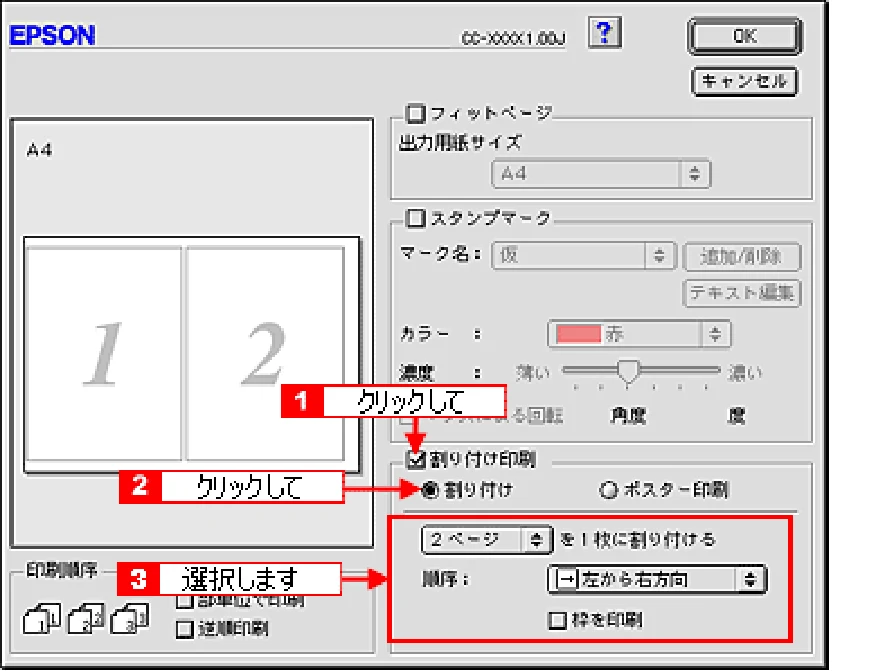
Task: Click the 濃度 density slider handle
Action: [x=628, y=372]
